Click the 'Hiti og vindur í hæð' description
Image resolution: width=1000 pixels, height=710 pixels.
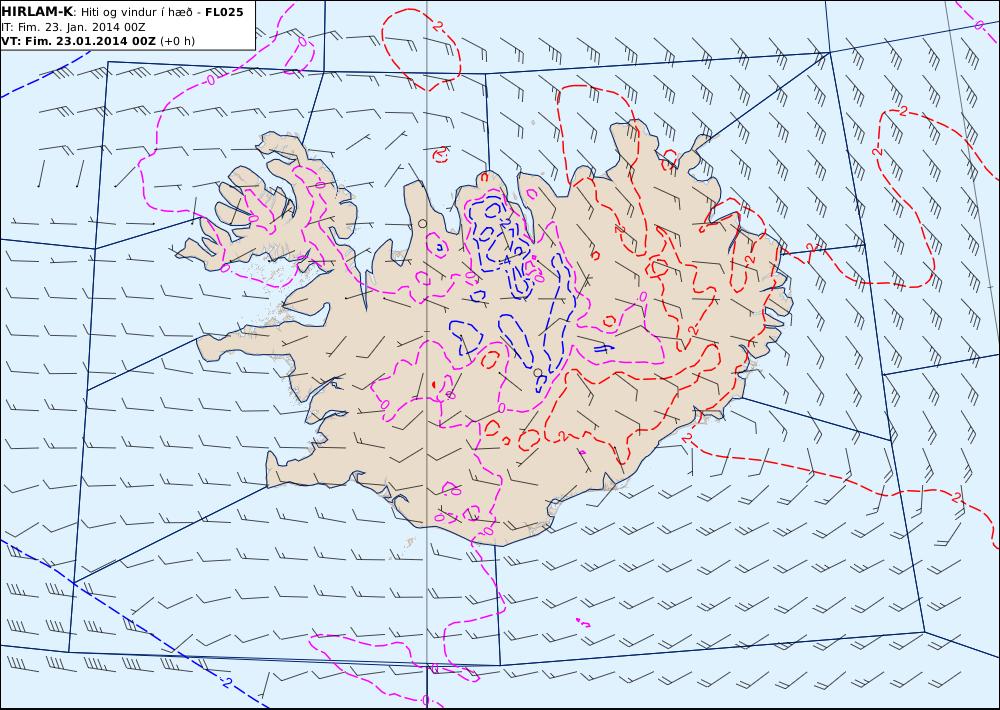pyautogui.click(x=136, y=12)
